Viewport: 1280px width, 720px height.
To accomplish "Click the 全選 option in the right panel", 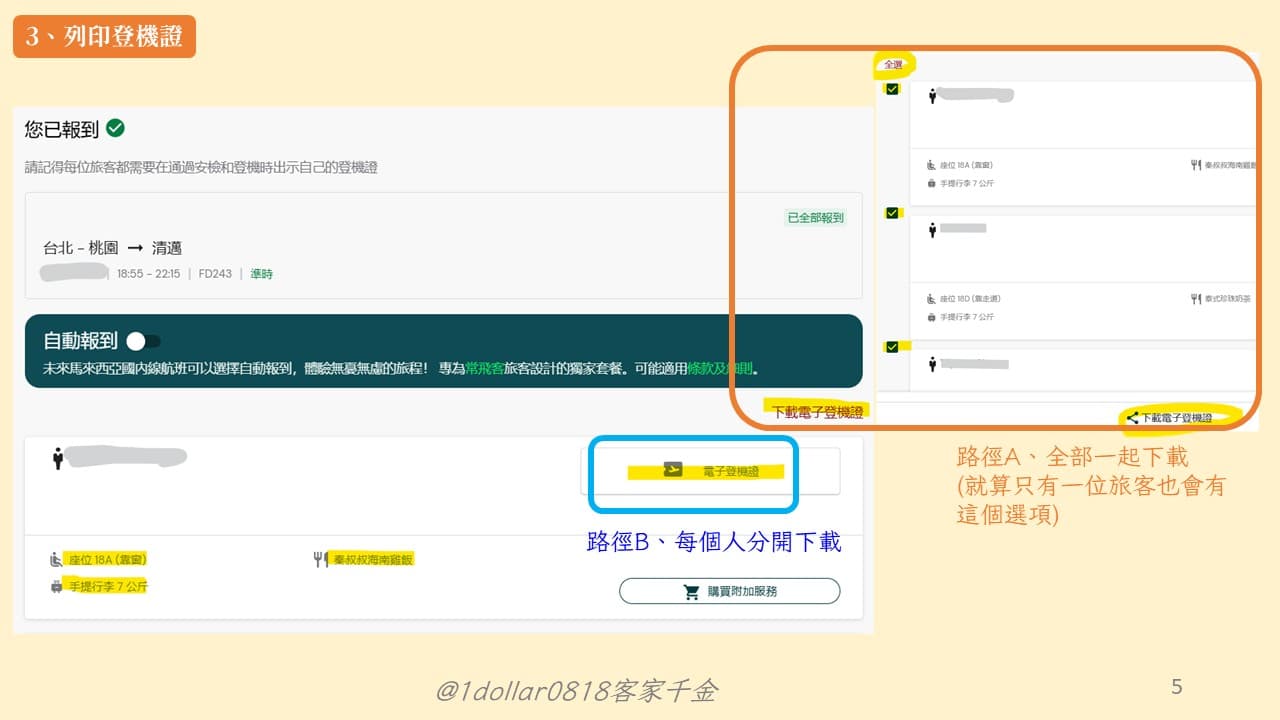I will [891, 65].
